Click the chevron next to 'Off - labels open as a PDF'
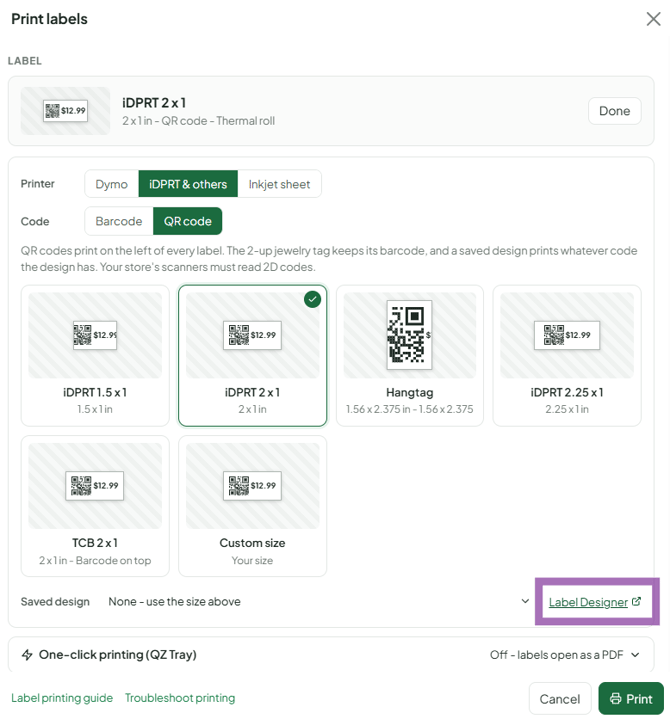670x719 pixels. [x=635, y=655]
